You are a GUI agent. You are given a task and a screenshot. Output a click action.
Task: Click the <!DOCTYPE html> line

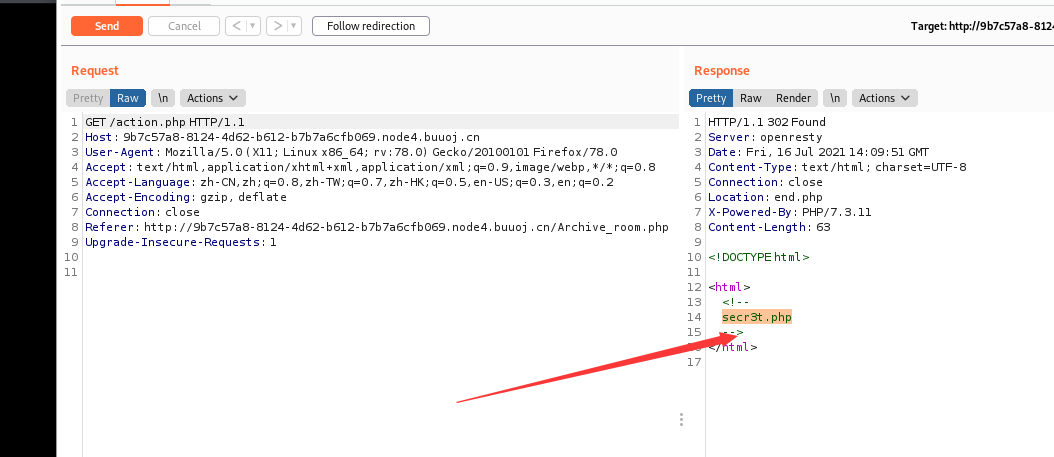759,257
